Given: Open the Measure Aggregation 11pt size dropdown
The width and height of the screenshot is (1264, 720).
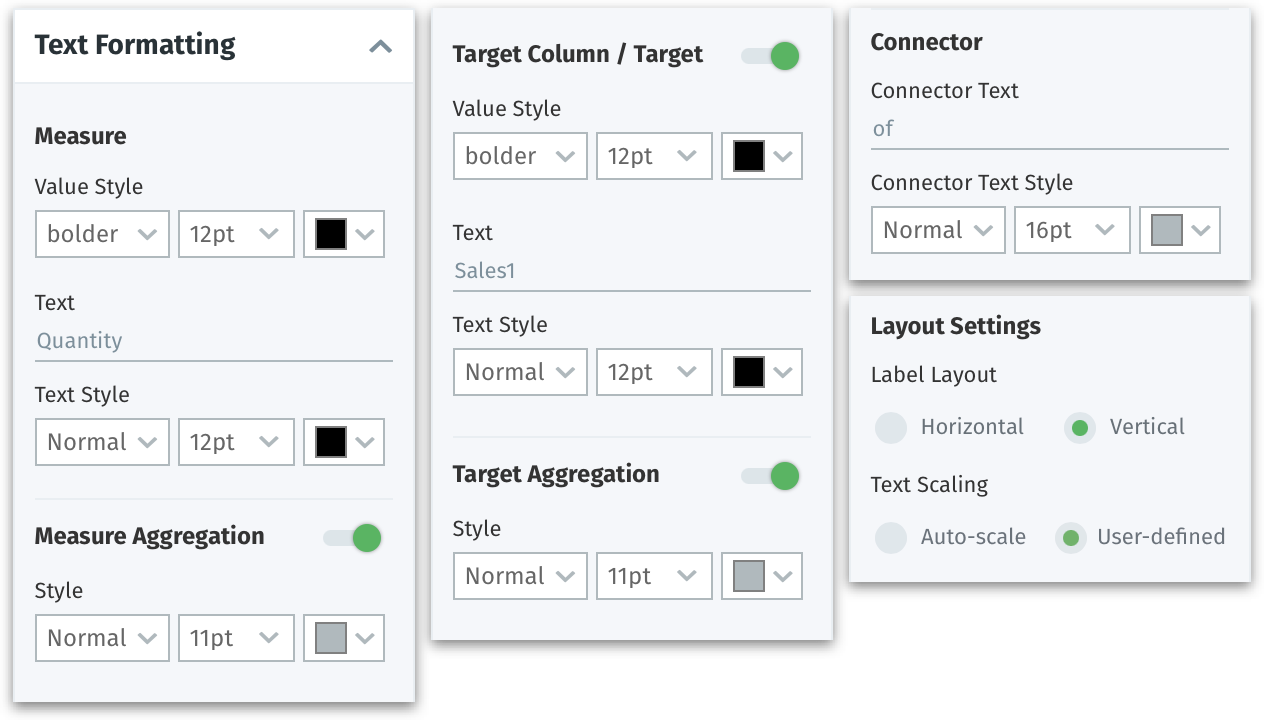Looking at the screenshot, I should (236, 637).
